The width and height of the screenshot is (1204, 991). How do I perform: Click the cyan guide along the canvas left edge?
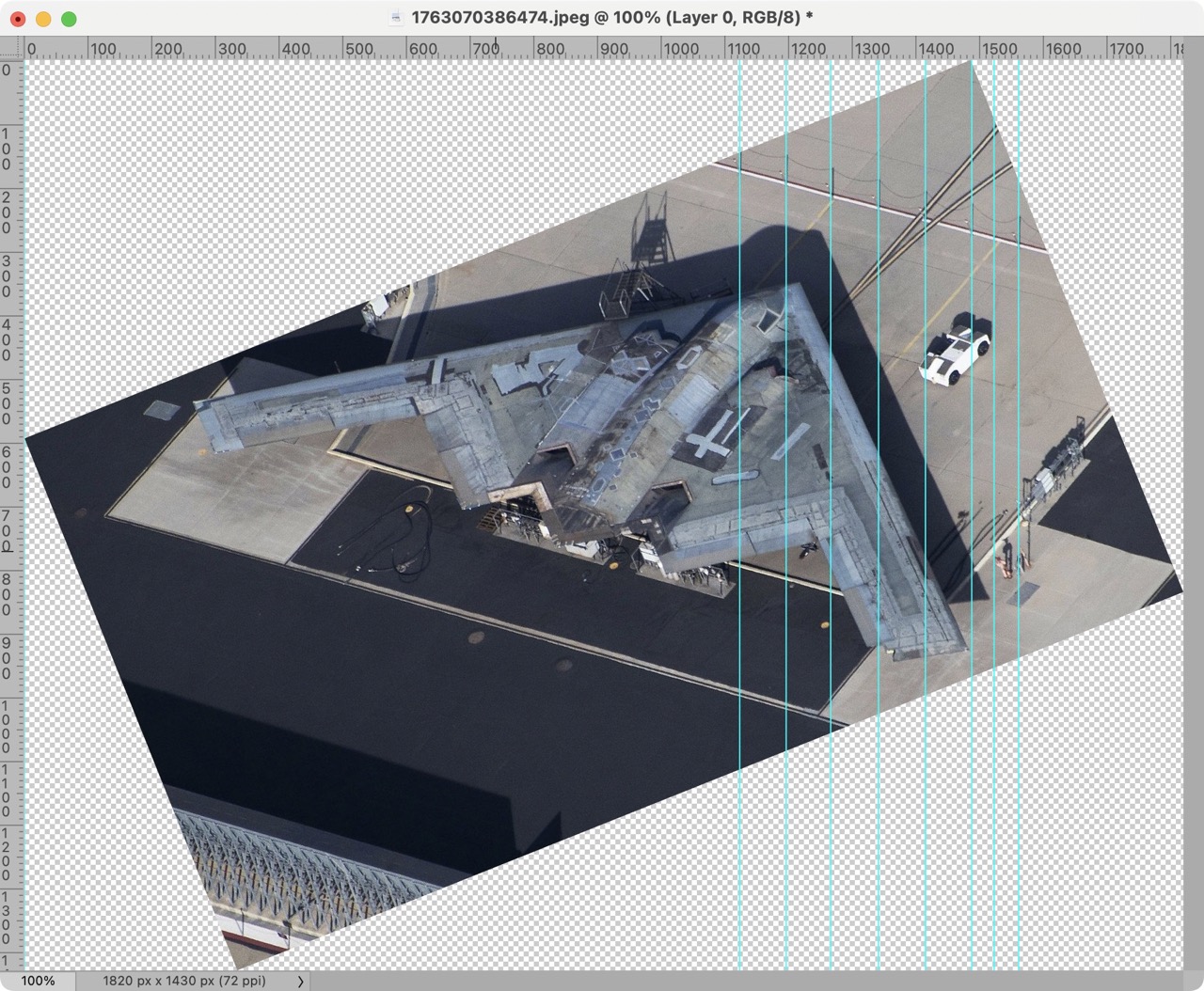click(x=25, y=515)
